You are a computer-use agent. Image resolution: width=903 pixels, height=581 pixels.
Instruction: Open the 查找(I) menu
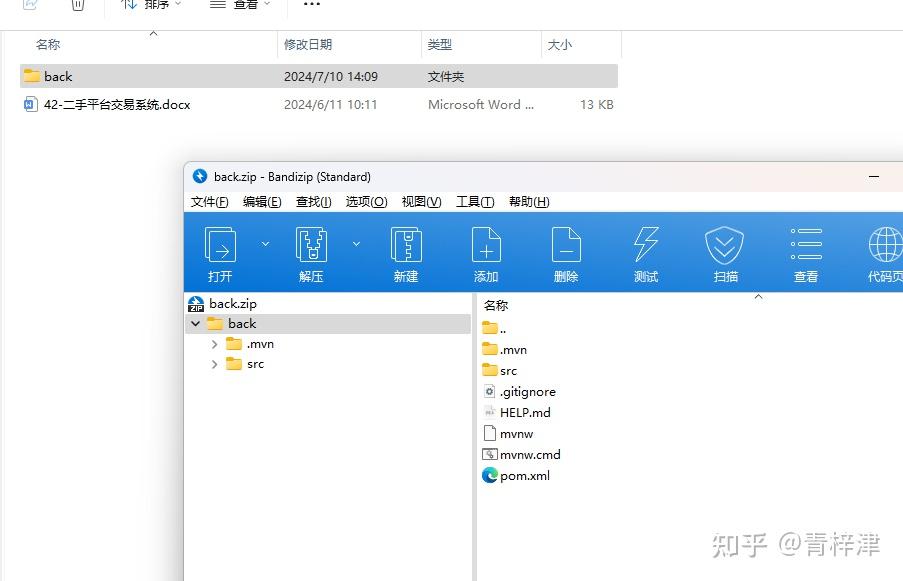point(313,202)
